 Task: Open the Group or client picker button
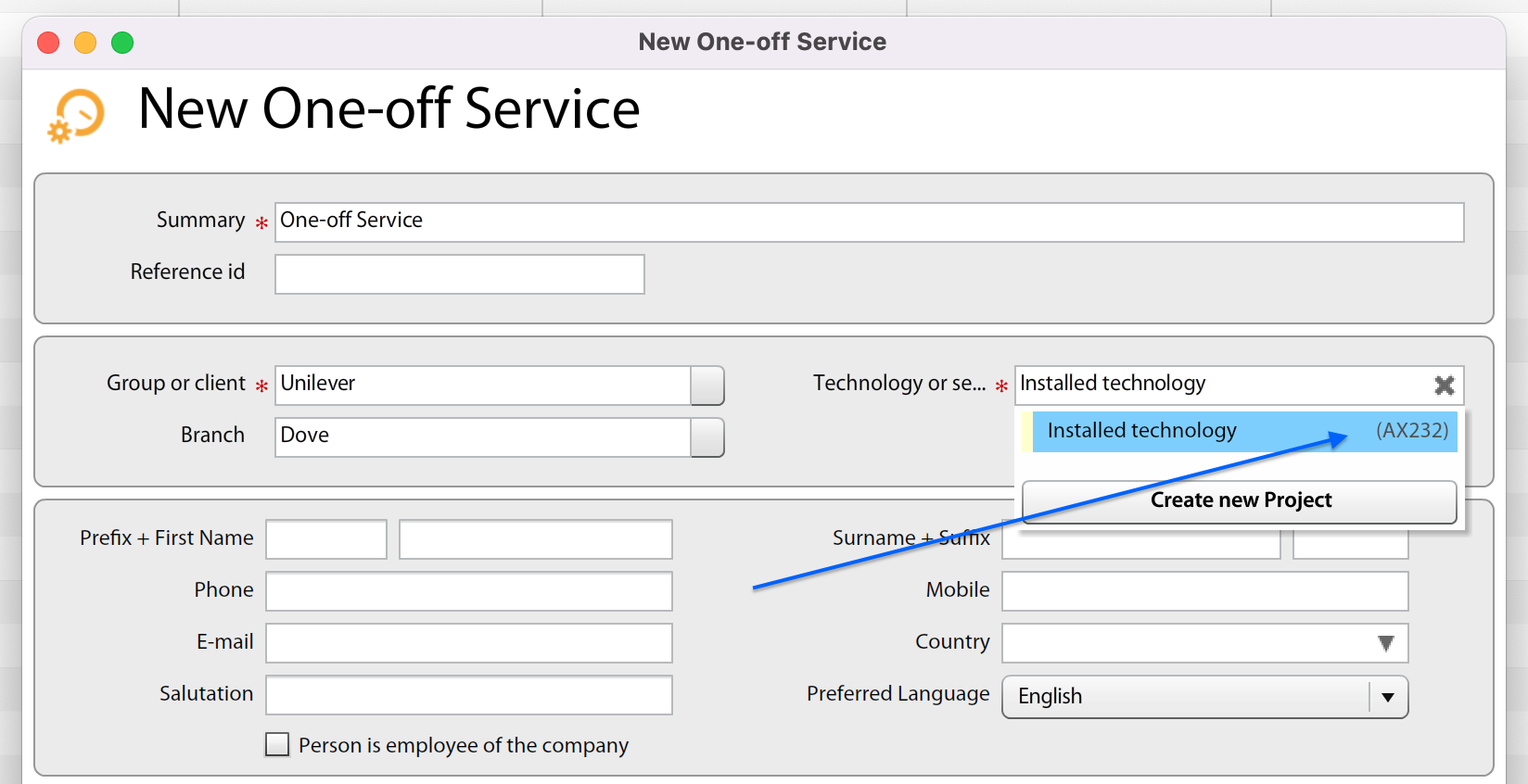click(x=707, y=386)
